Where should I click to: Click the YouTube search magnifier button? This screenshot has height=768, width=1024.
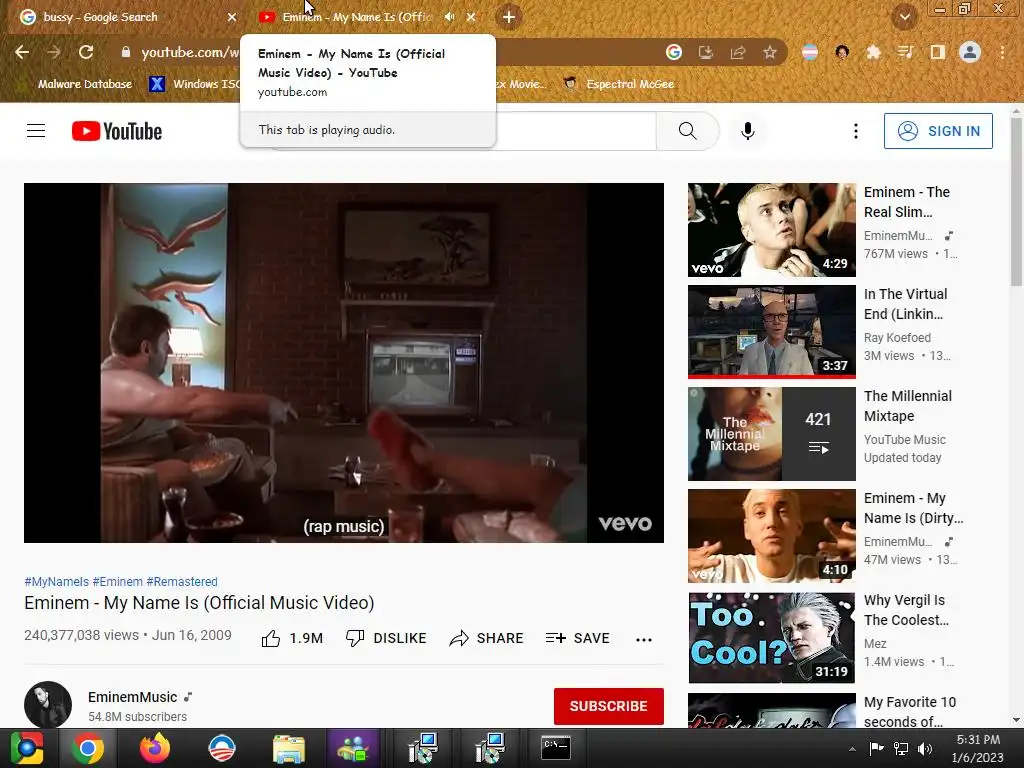(x=687, y=131)
